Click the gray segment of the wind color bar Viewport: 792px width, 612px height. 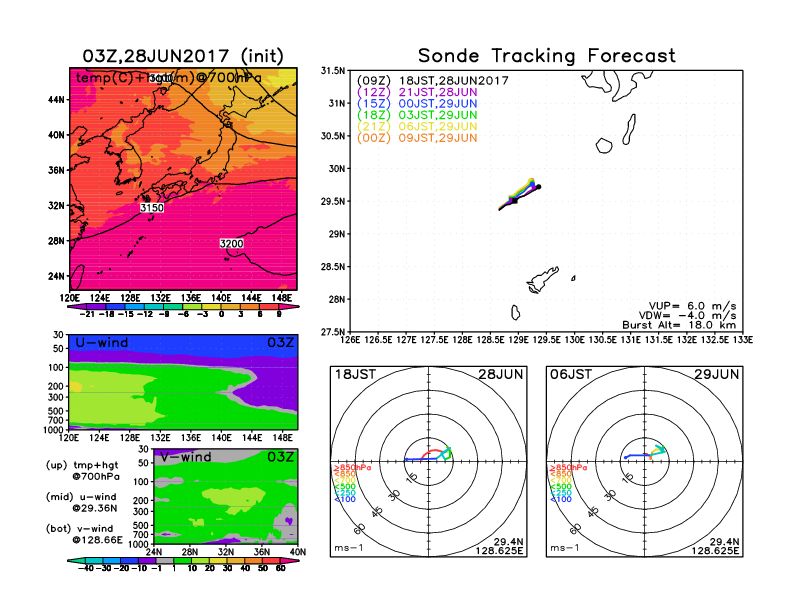[164, 560]
